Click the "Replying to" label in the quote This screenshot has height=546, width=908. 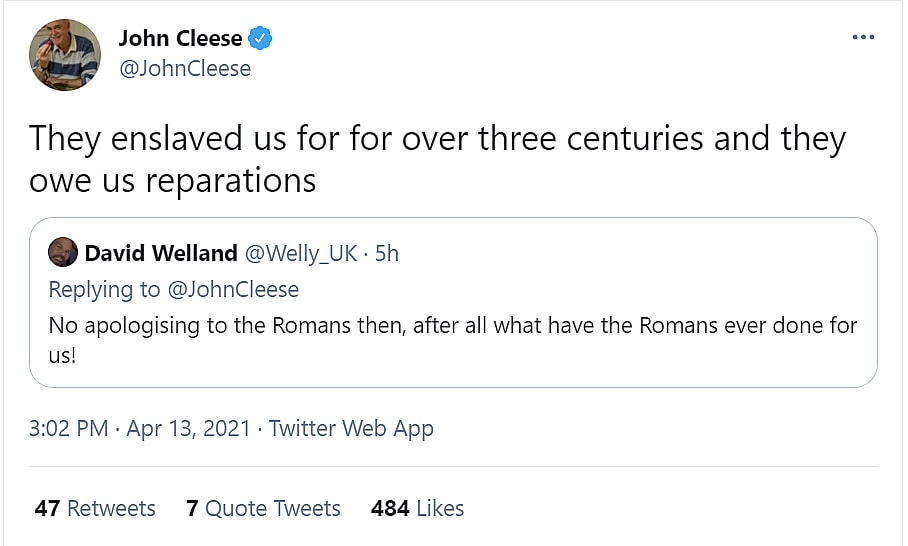click(x=104, y=289)
